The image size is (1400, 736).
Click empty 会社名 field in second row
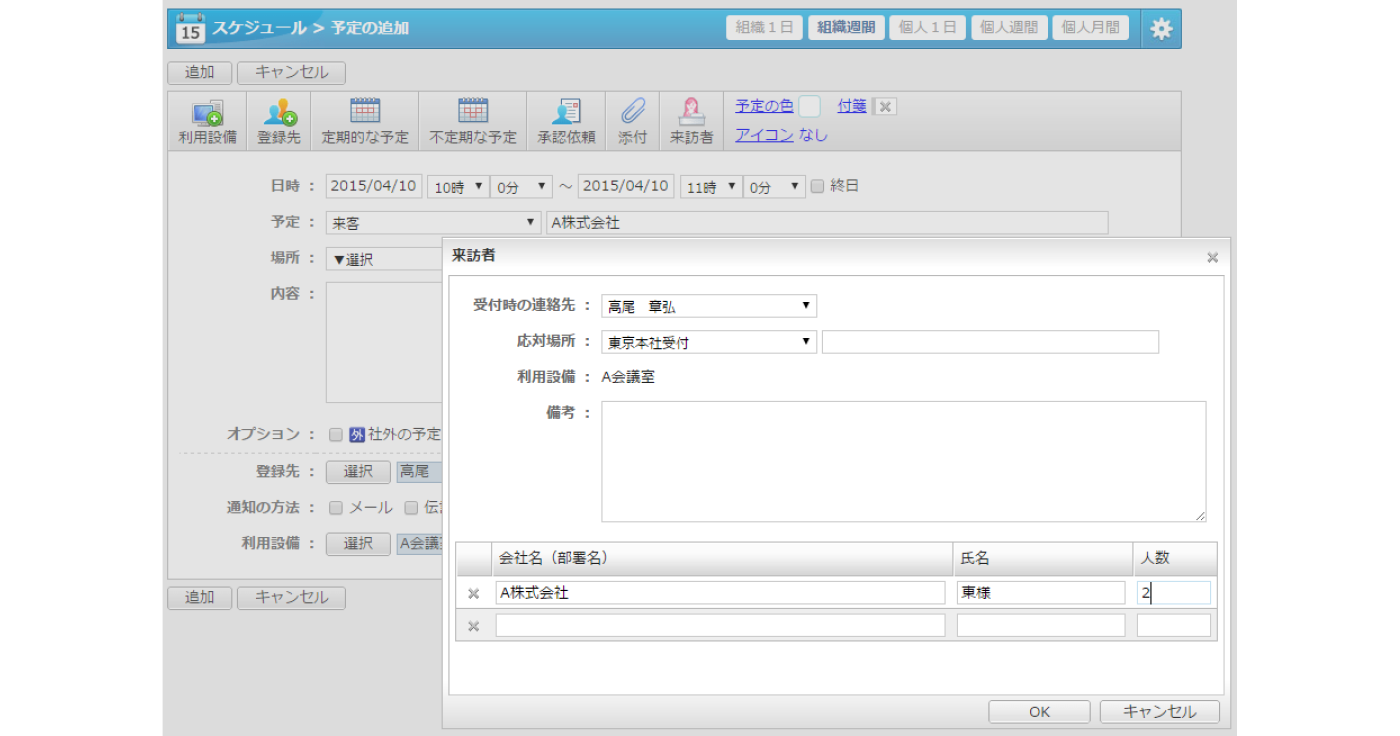720,625
